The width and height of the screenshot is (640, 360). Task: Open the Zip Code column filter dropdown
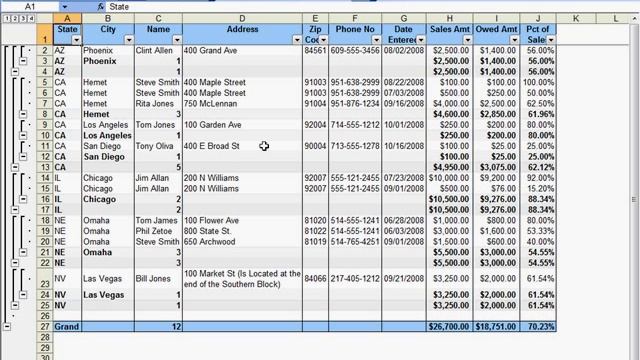(x=323, y=40)
